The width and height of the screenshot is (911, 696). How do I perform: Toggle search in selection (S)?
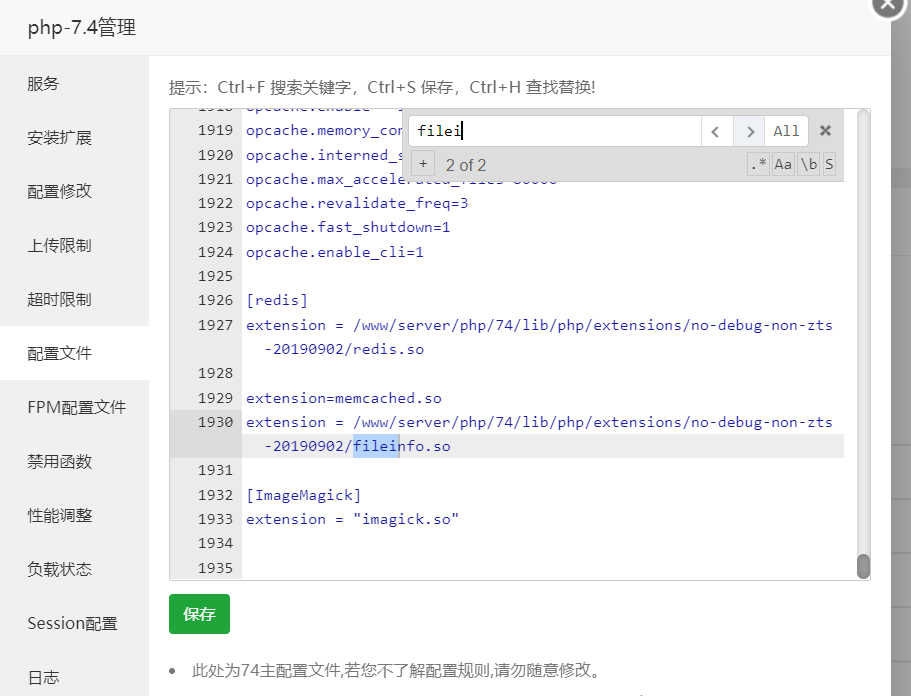point(829,164)
